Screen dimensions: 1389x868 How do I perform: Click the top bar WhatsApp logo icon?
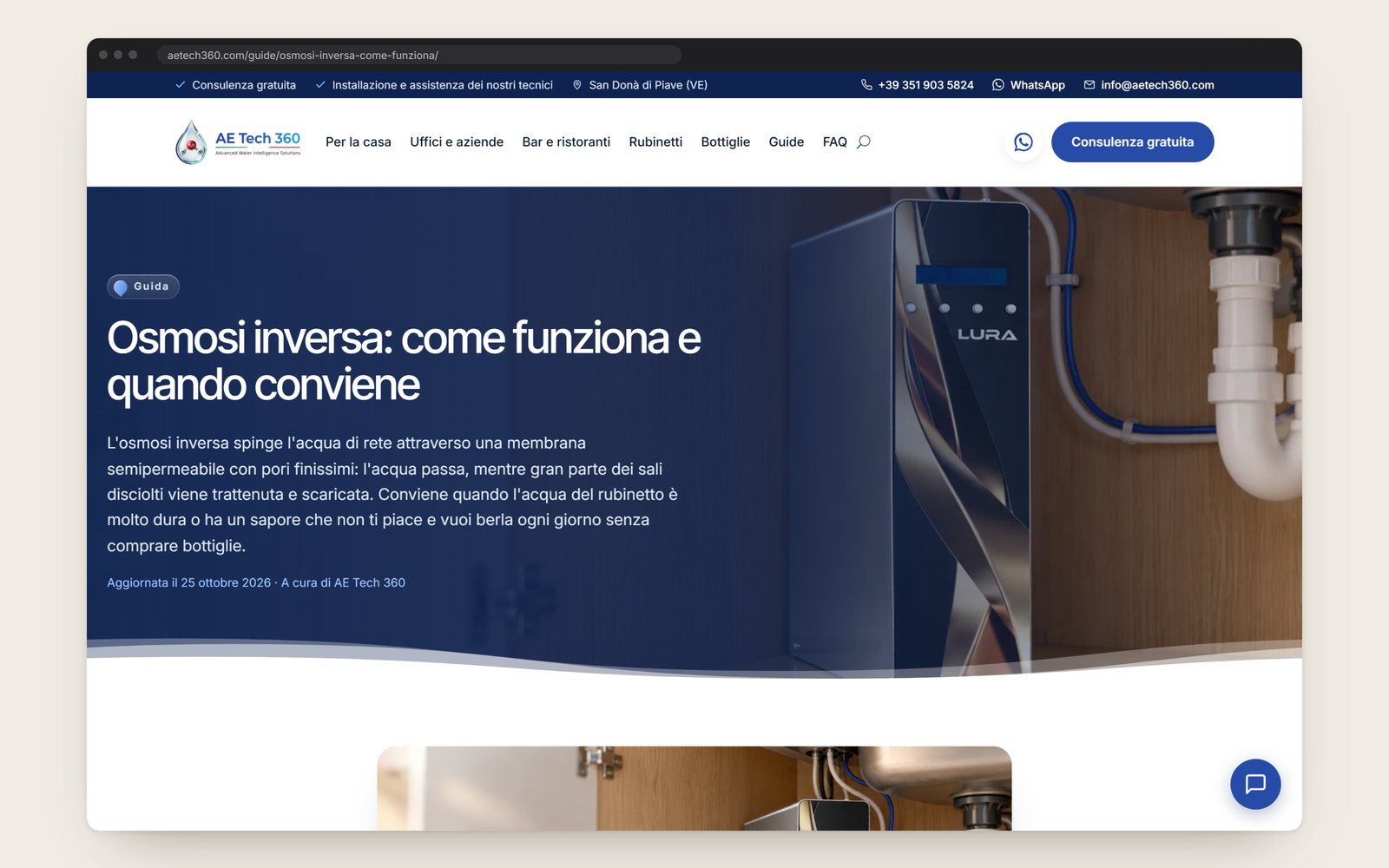coord(998,85)
